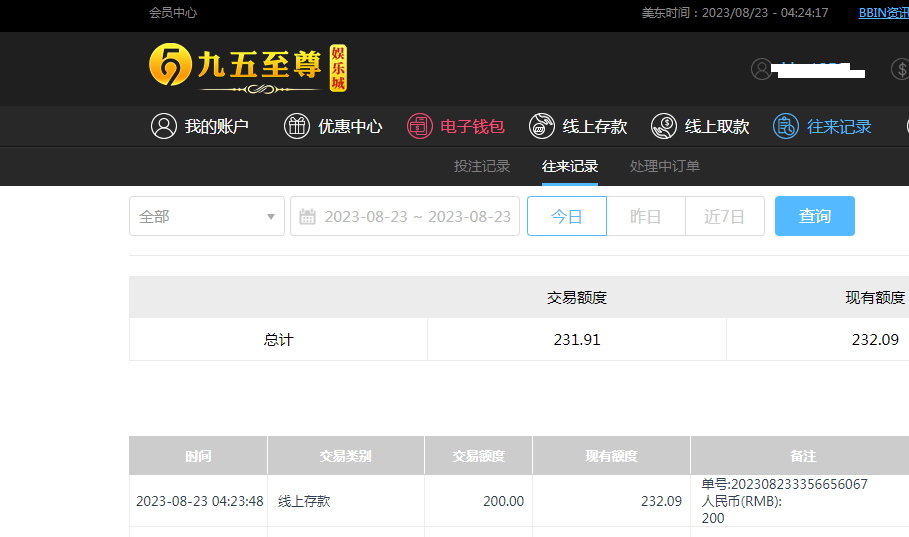The image size is (909, 537).
Task: Select the 今日 date filter
Action: click(567, 216)
